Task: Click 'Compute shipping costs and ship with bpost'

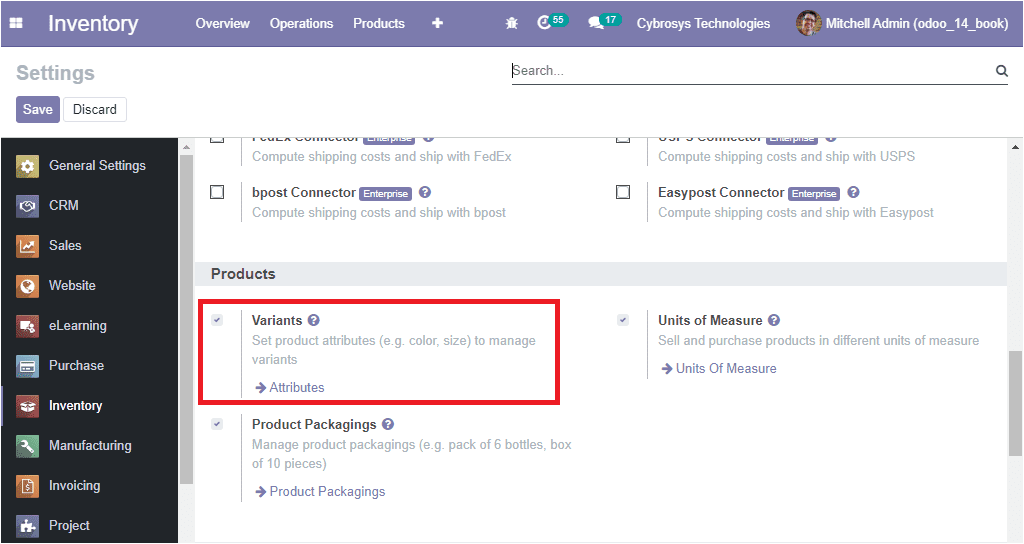Action: click(379, 213)
